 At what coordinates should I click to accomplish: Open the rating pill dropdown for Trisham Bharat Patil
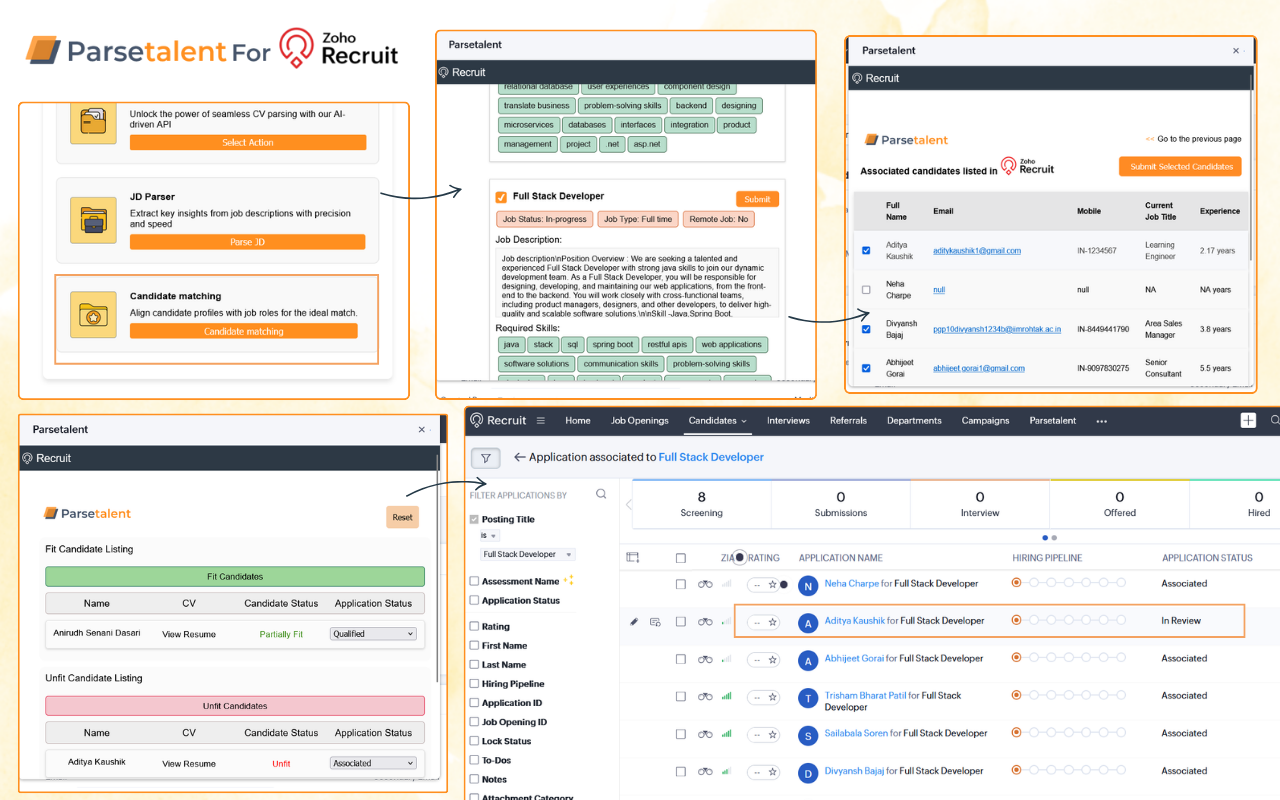763,697
